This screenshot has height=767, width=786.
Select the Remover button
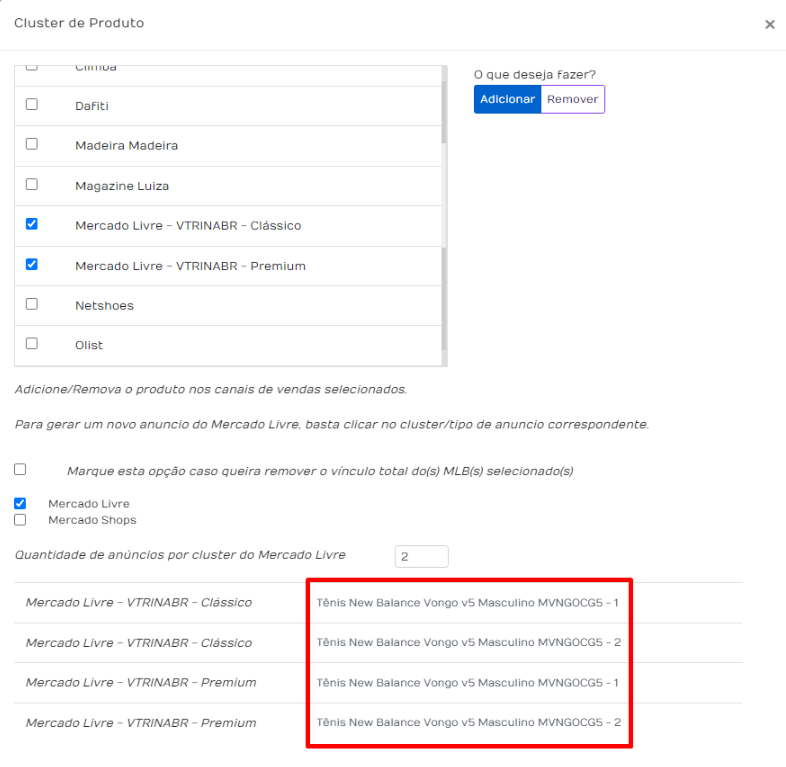point(572,99)
